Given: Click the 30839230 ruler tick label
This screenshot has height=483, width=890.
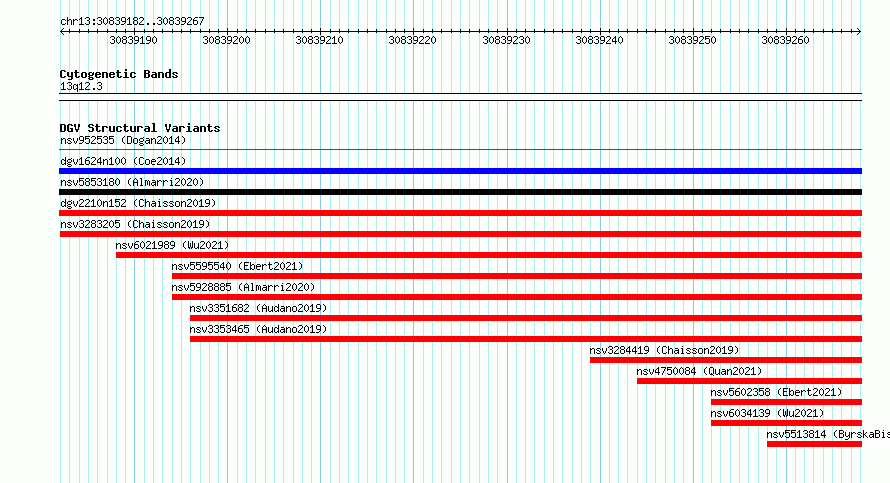Looking at the screenshot, I should (506, 40).
